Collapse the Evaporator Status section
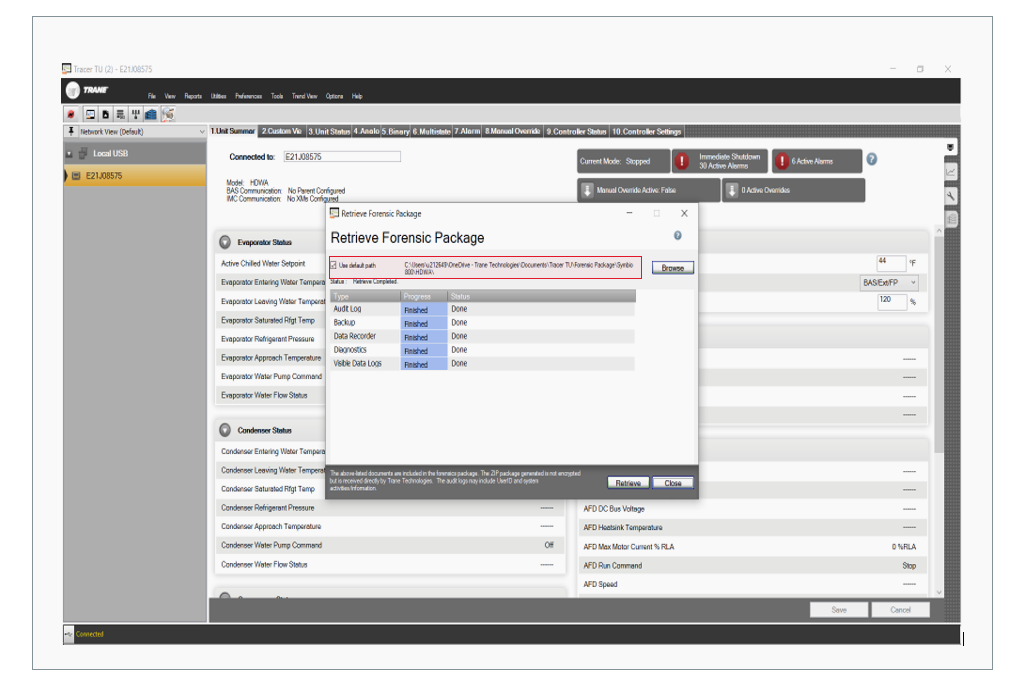 pyautogui.click(x=225, y=242)
